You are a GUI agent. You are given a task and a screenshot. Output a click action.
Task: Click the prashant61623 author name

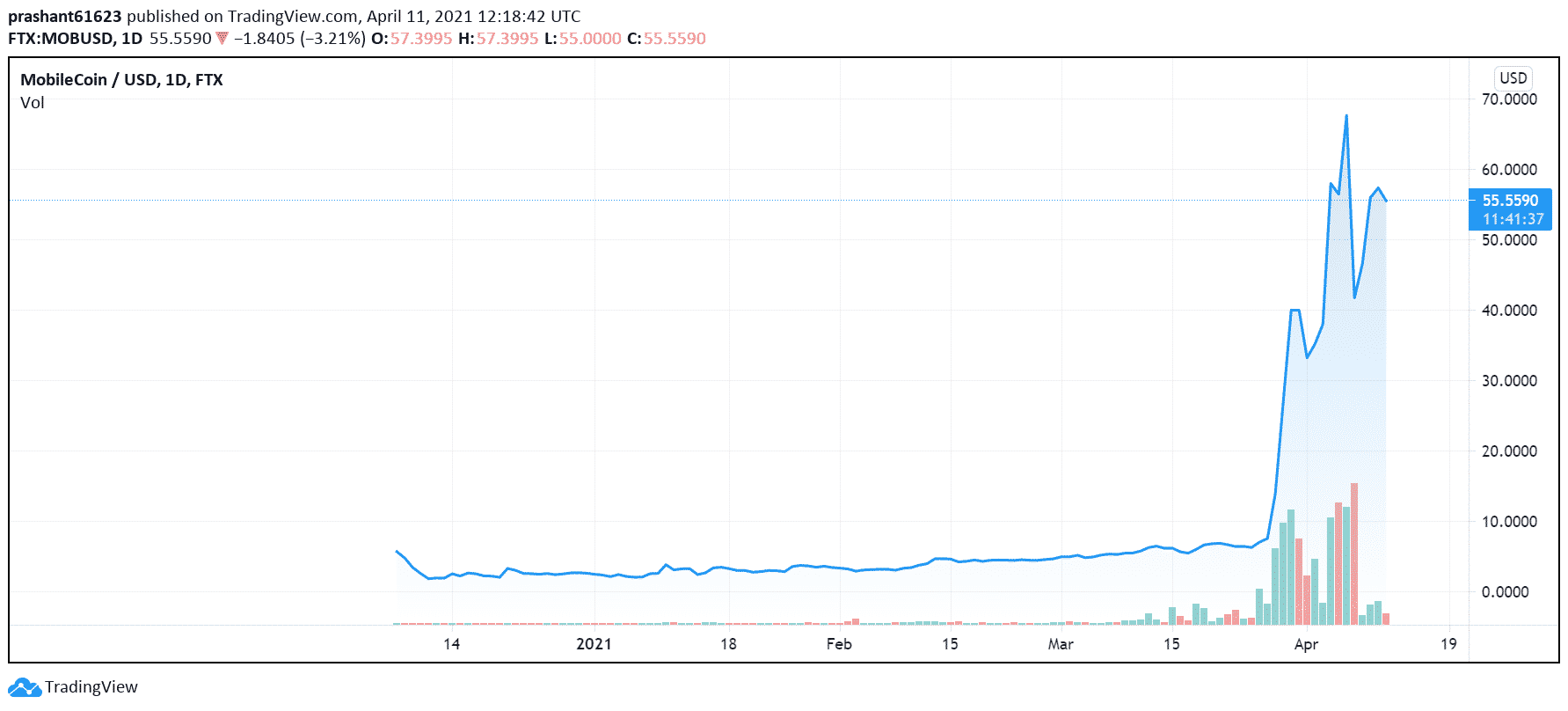pyautogui.click(x=64, y=16)
